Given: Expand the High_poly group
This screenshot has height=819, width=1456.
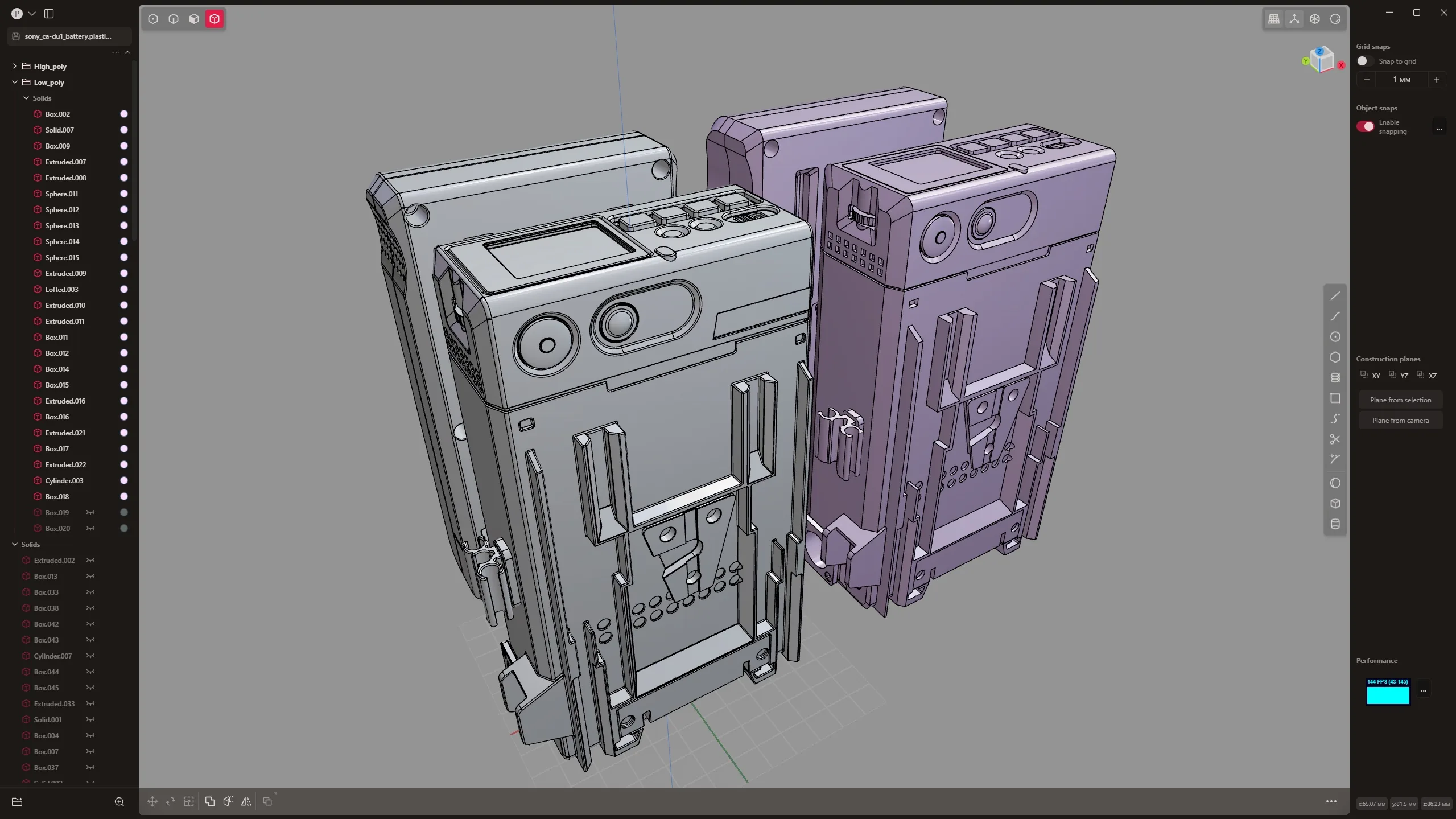Looking at the screenshot, I should pyautogui.click(x=15, y=66).
